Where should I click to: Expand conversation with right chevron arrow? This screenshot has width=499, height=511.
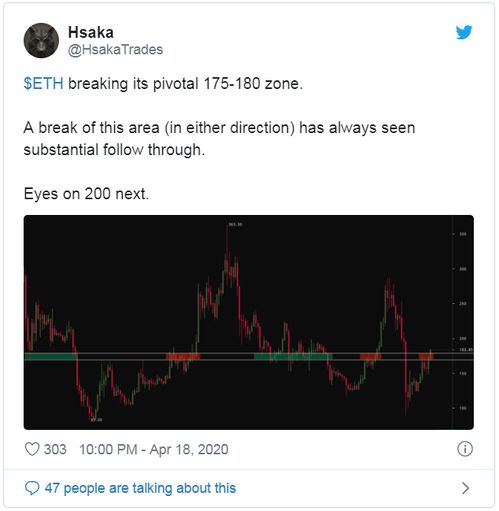coord(465,488)
